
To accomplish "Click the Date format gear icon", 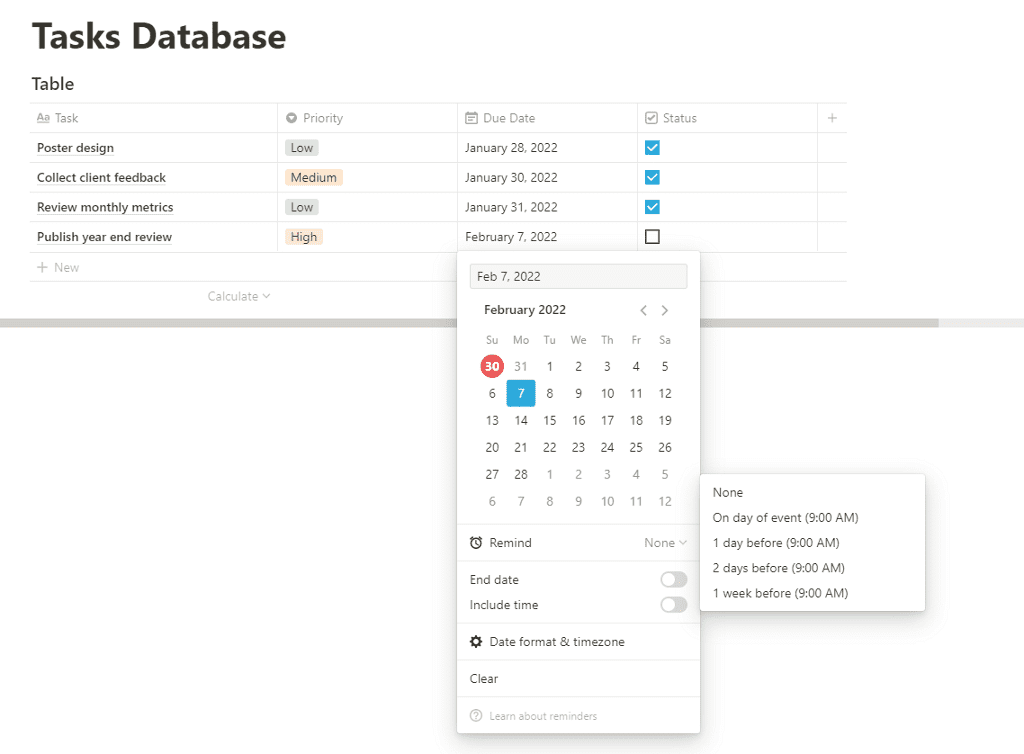I will click(476, 642).
